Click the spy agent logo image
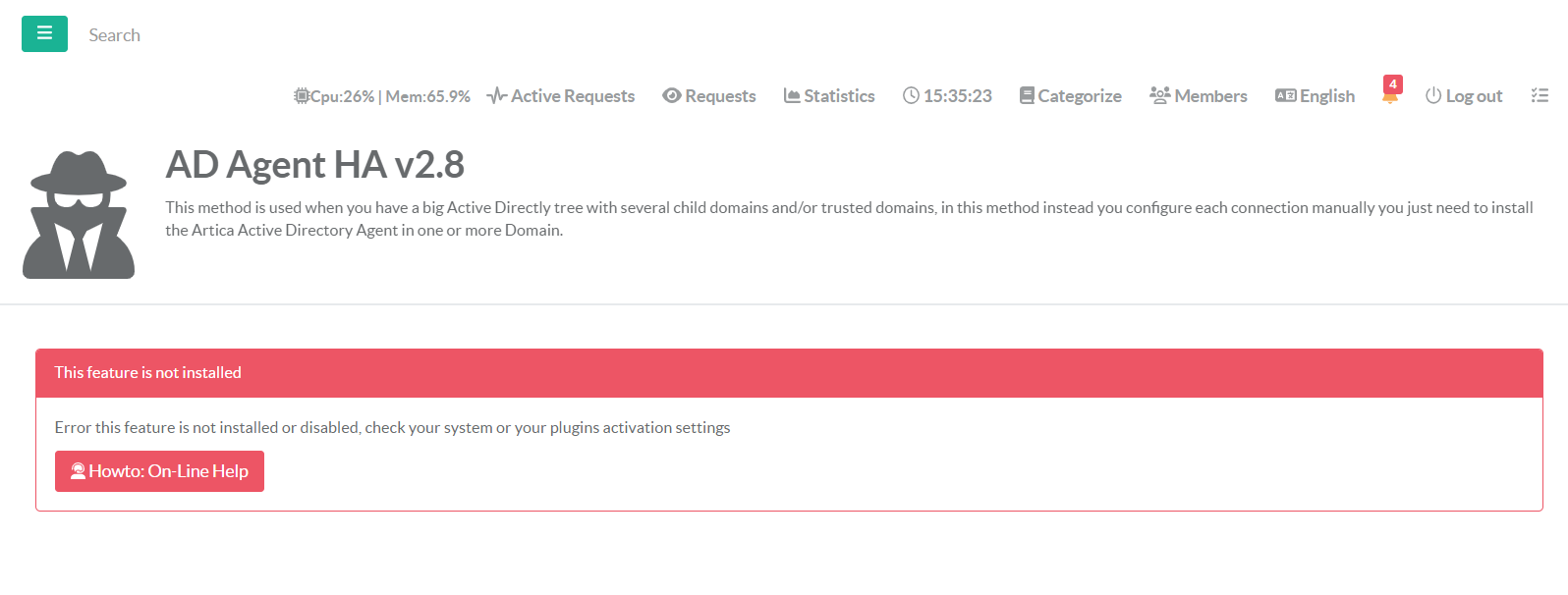This screenshot has height=595, width=1568. pos(79,215)
